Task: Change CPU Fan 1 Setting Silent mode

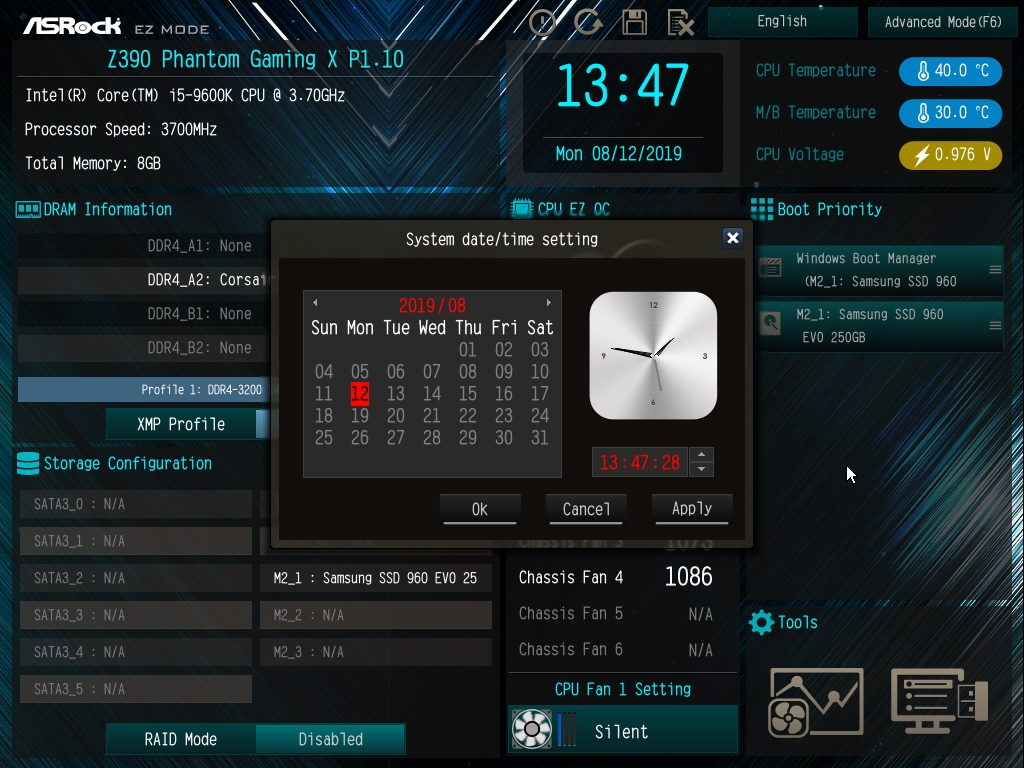Action: click(x=622, y=731)
